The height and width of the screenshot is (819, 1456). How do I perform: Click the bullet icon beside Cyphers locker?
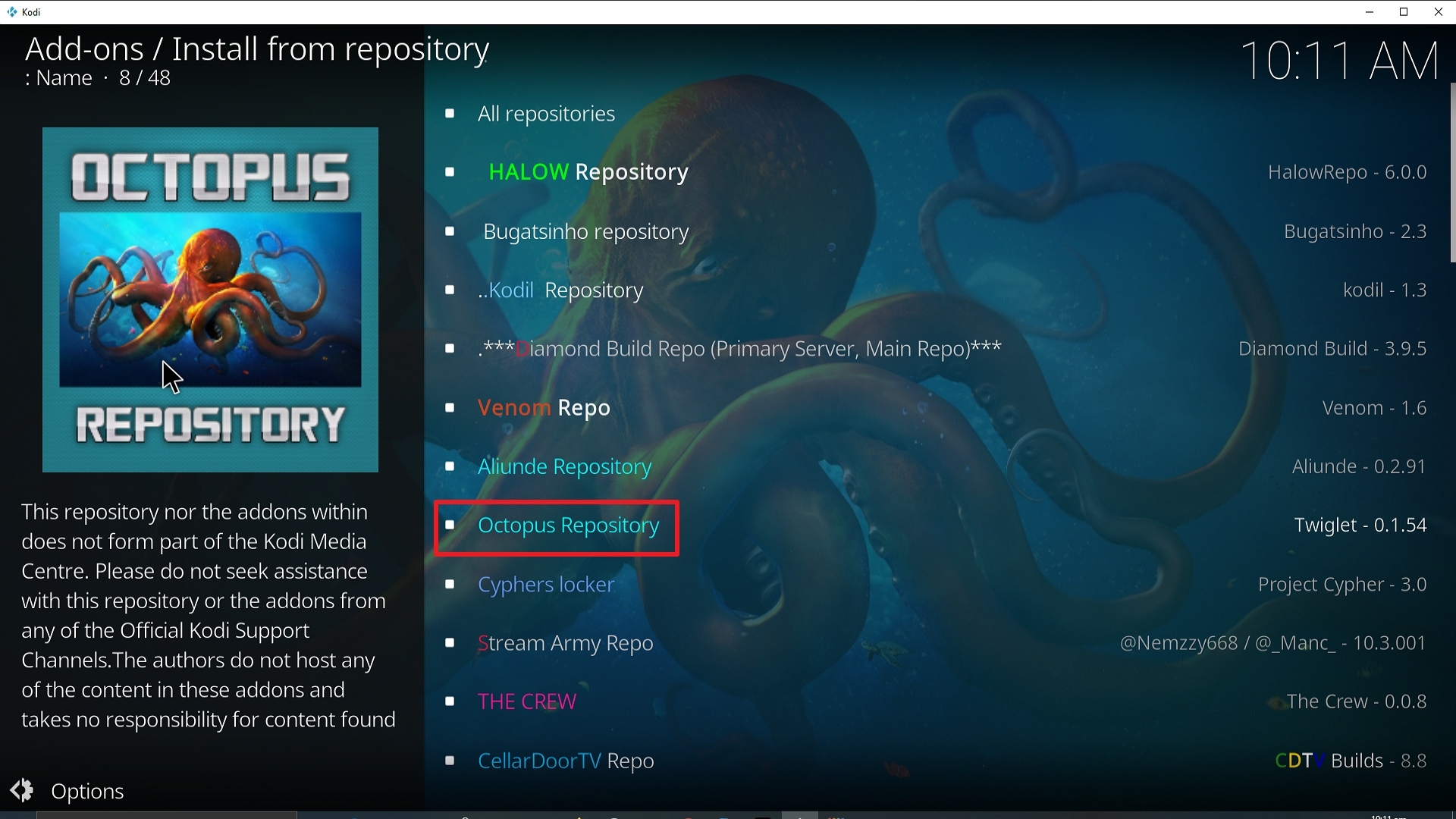(x=450, y=585)
